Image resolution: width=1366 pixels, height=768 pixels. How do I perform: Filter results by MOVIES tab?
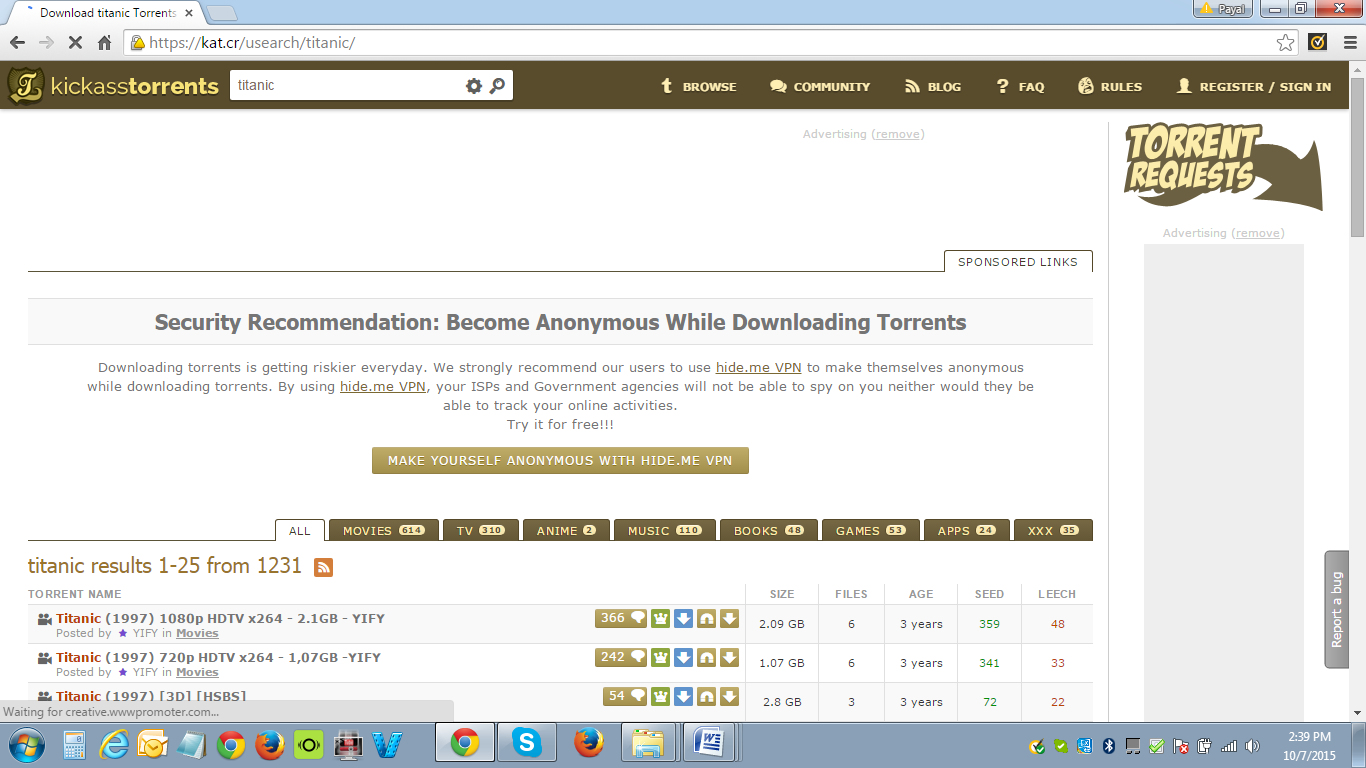[384, 531]
